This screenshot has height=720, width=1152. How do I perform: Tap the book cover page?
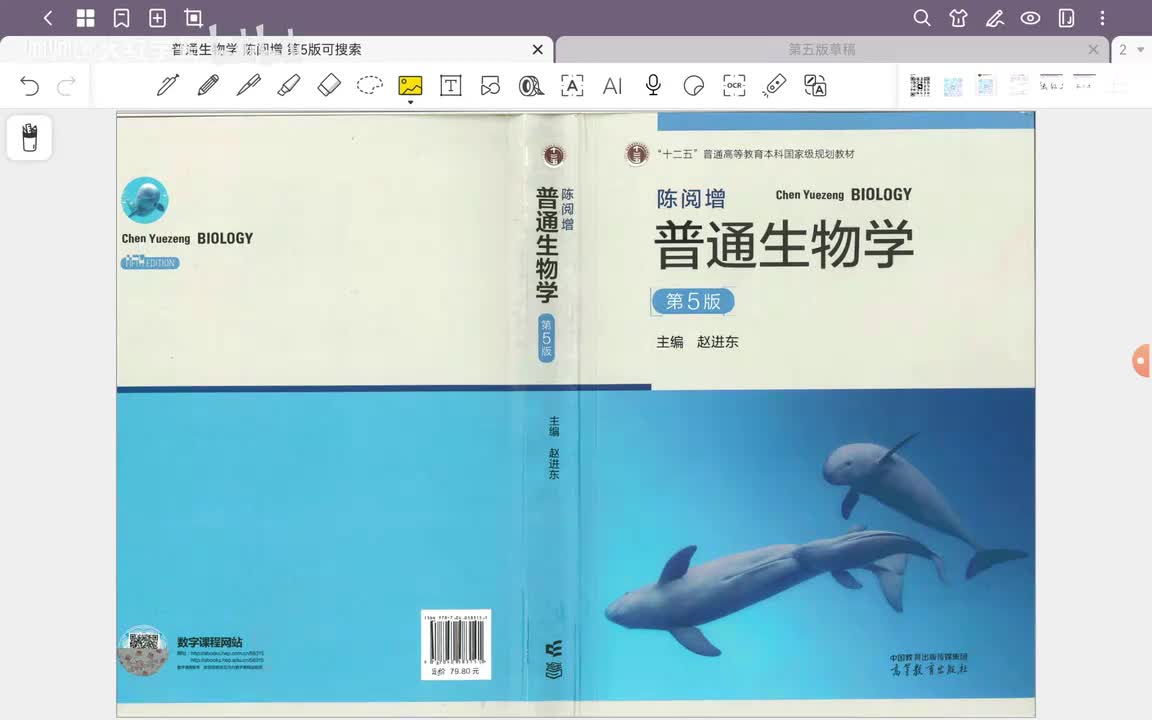[x=575, y=414]
